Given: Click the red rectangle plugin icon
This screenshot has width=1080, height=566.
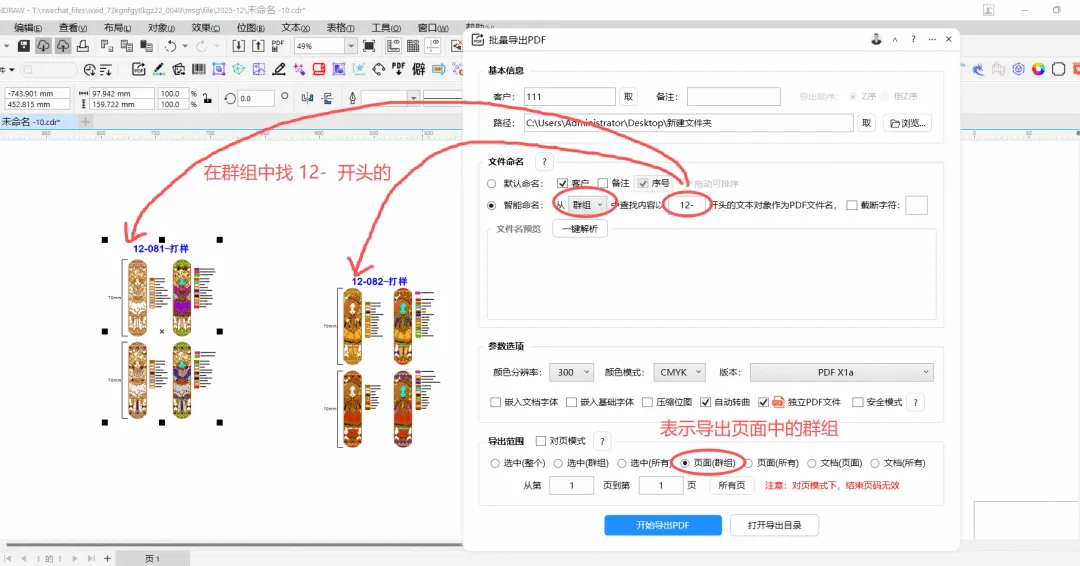Looking at the screenshot, I should pyautogui.click(x=319, y=70).
